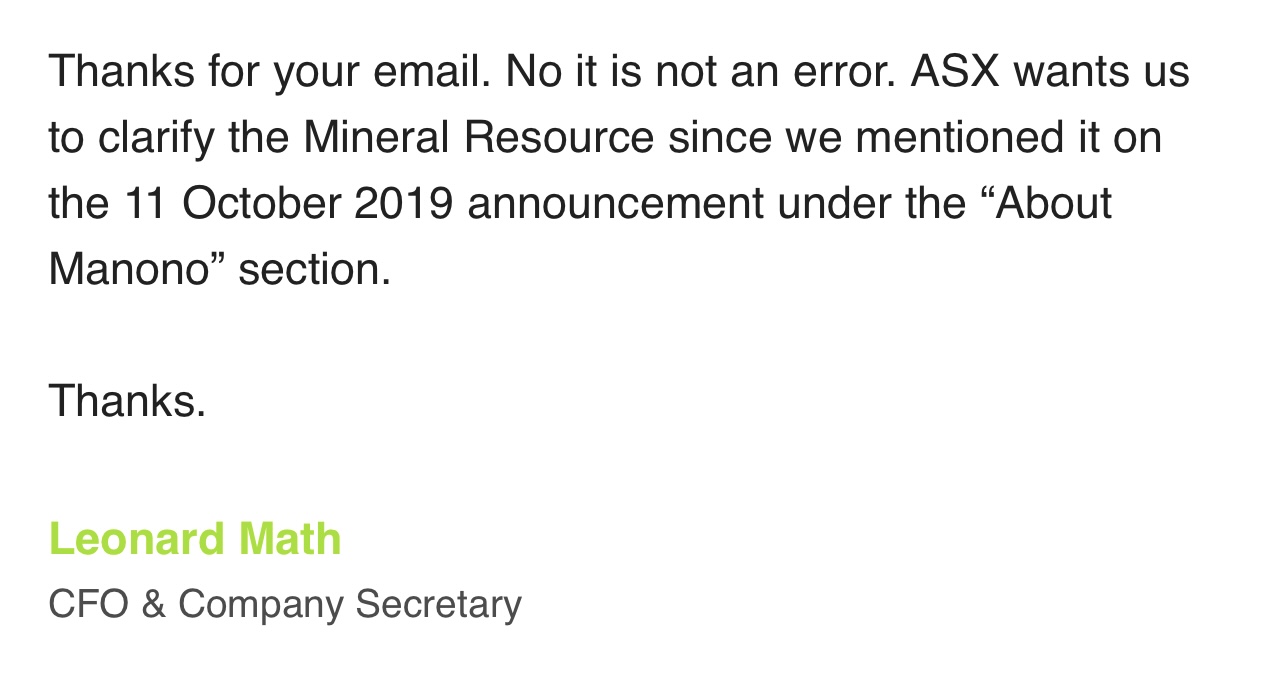Click the green Leonard Math signature name

(x=195, y=540)
